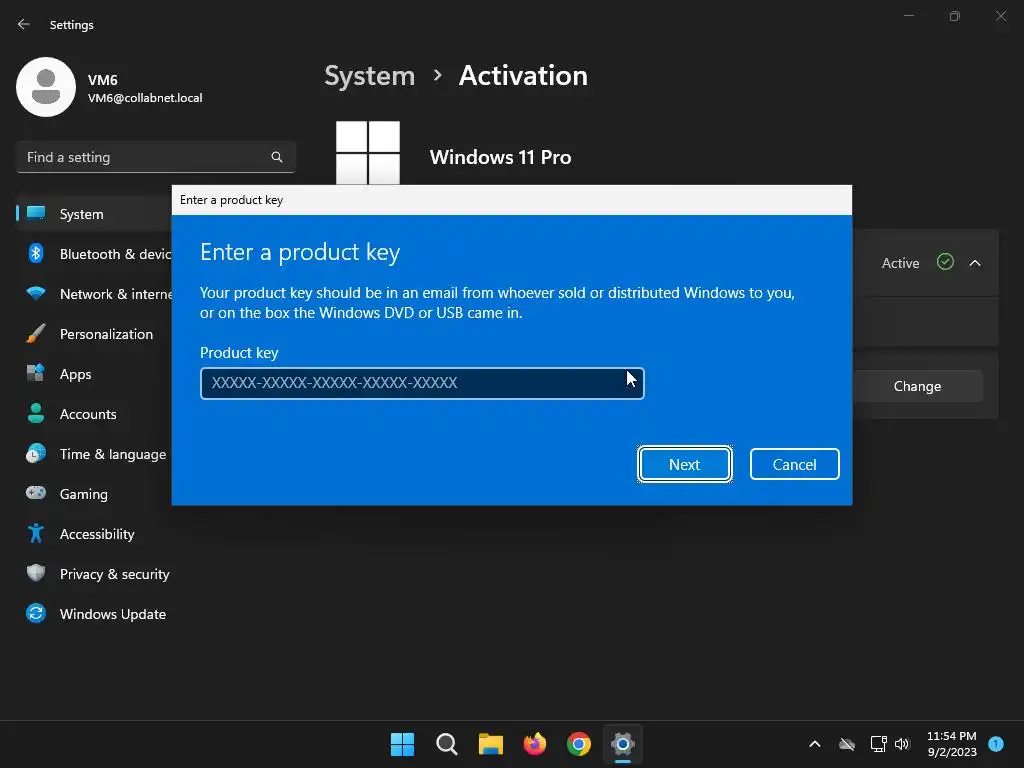Viewport: 1024px width, 768px height.
Task: Show hidden tray icons chevron
Action: coord(815,744)
